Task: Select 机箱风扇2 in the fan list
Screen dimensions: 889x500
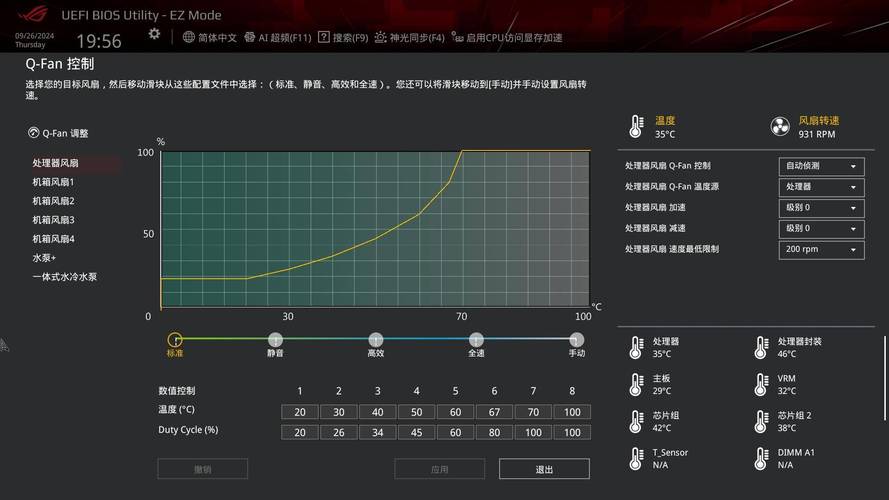Action: [x=53, y=201]
